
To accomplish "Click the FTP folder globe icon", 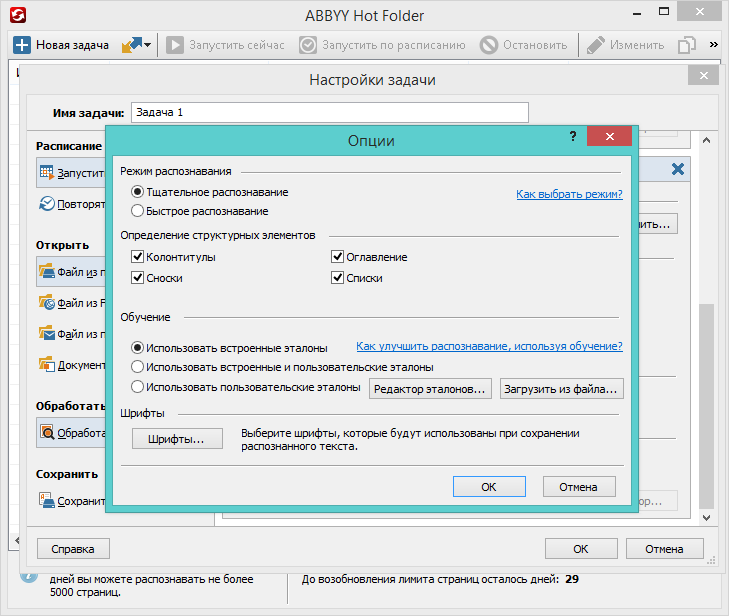I will (46, 303).
